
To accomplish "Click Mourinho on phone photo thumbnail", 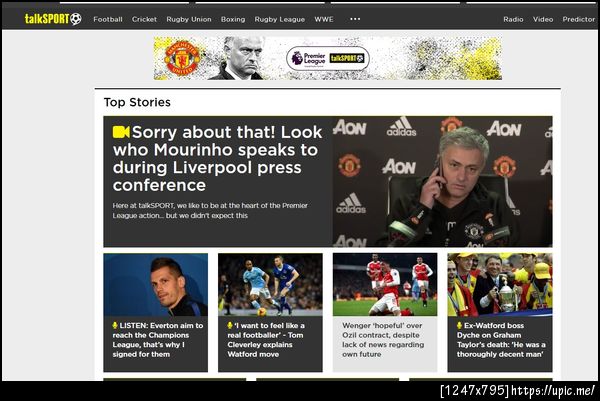I will click(442, 181).
